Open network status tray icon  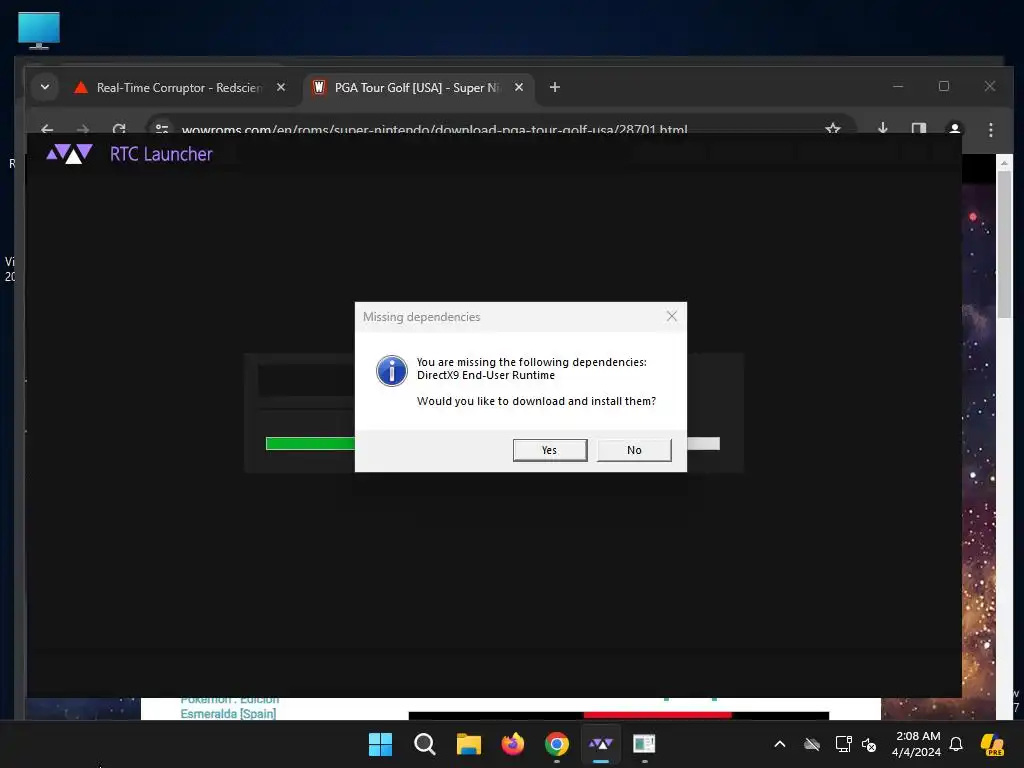tap(843, 744)
